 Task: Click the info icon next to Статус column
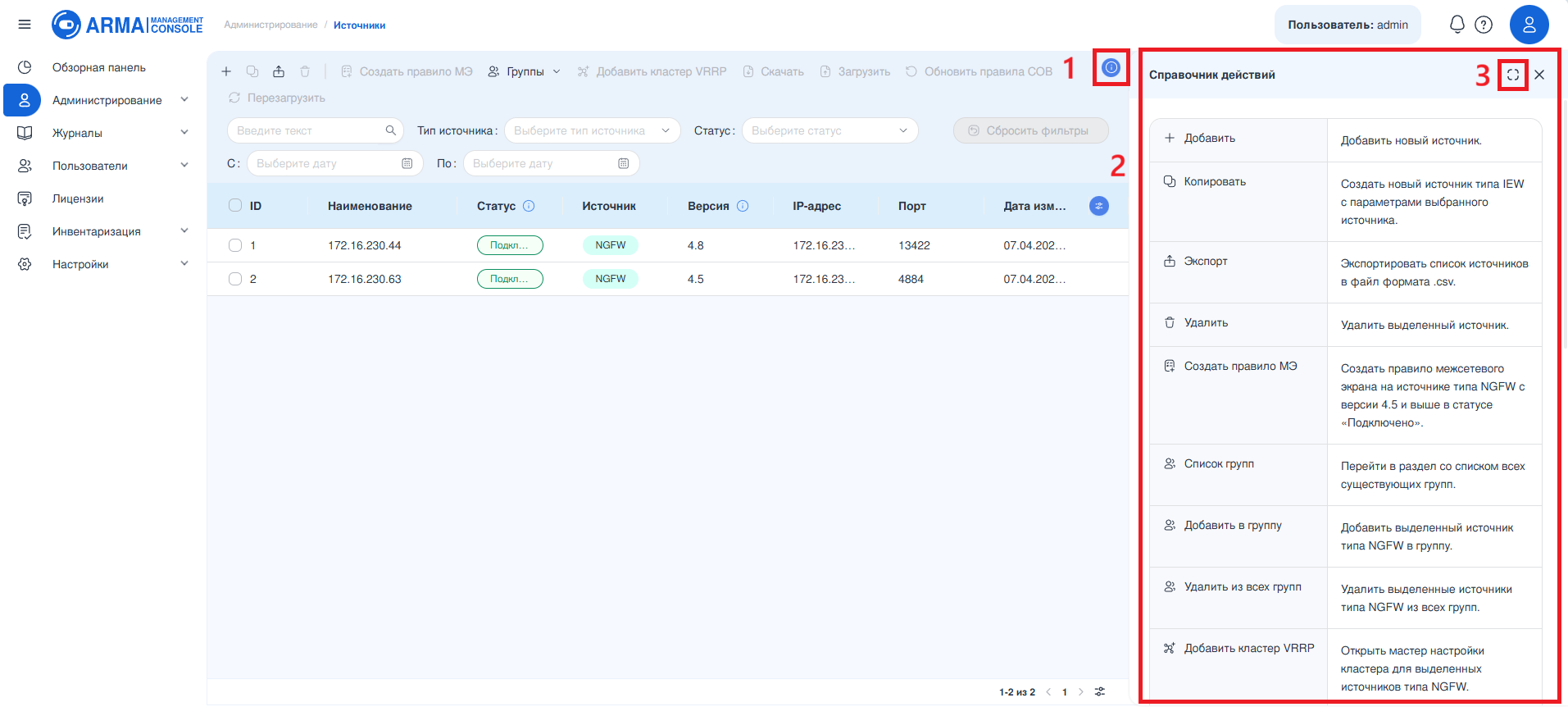pyautogui.click(x=529, y=206)
